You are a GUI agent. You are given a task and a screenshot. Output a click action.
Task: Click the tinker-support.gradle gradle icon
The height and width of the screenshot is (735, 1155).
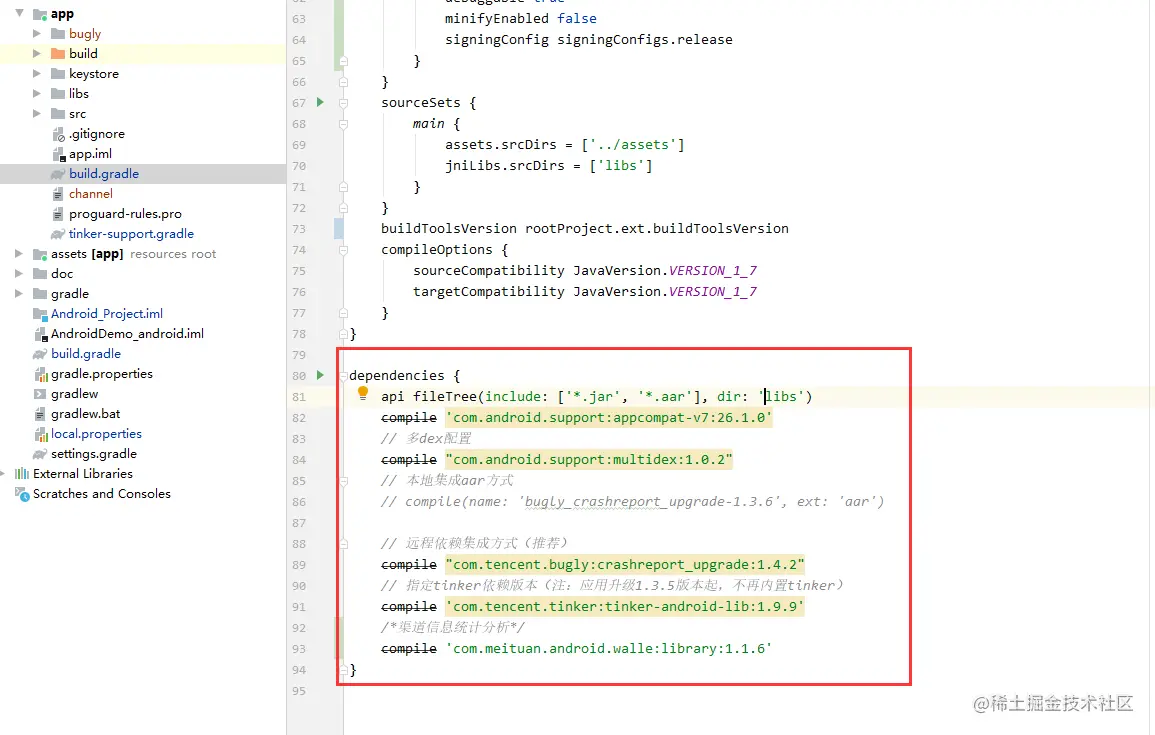pyautogui.click(x=58, y=233)
